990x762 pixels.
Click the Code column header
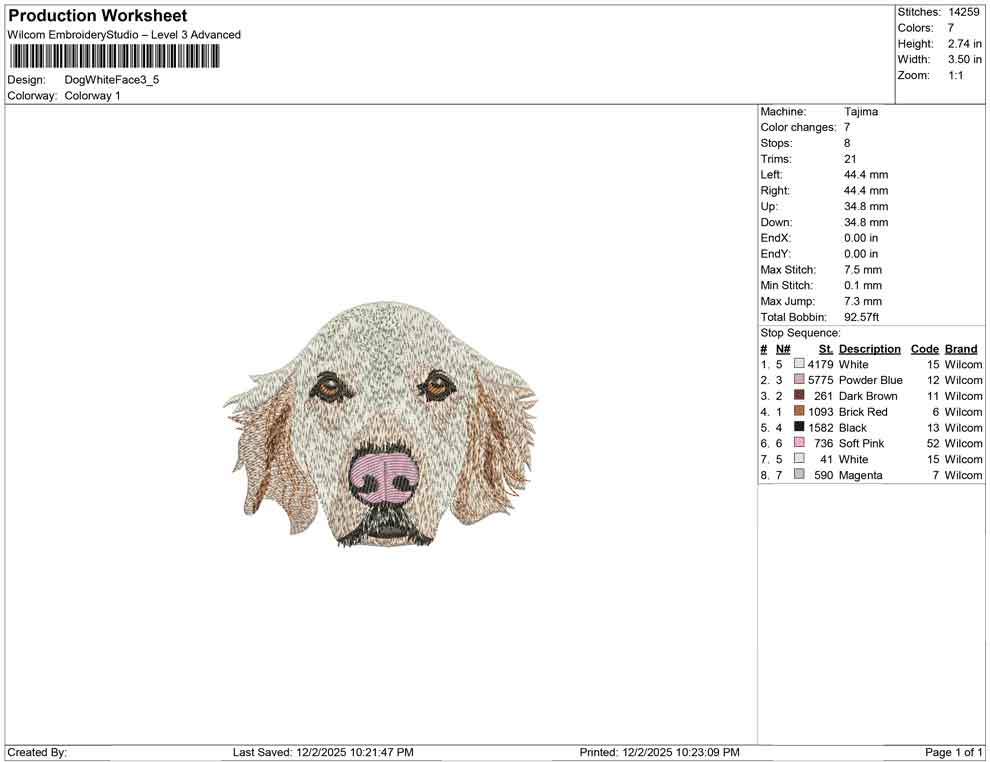[924, 348]
